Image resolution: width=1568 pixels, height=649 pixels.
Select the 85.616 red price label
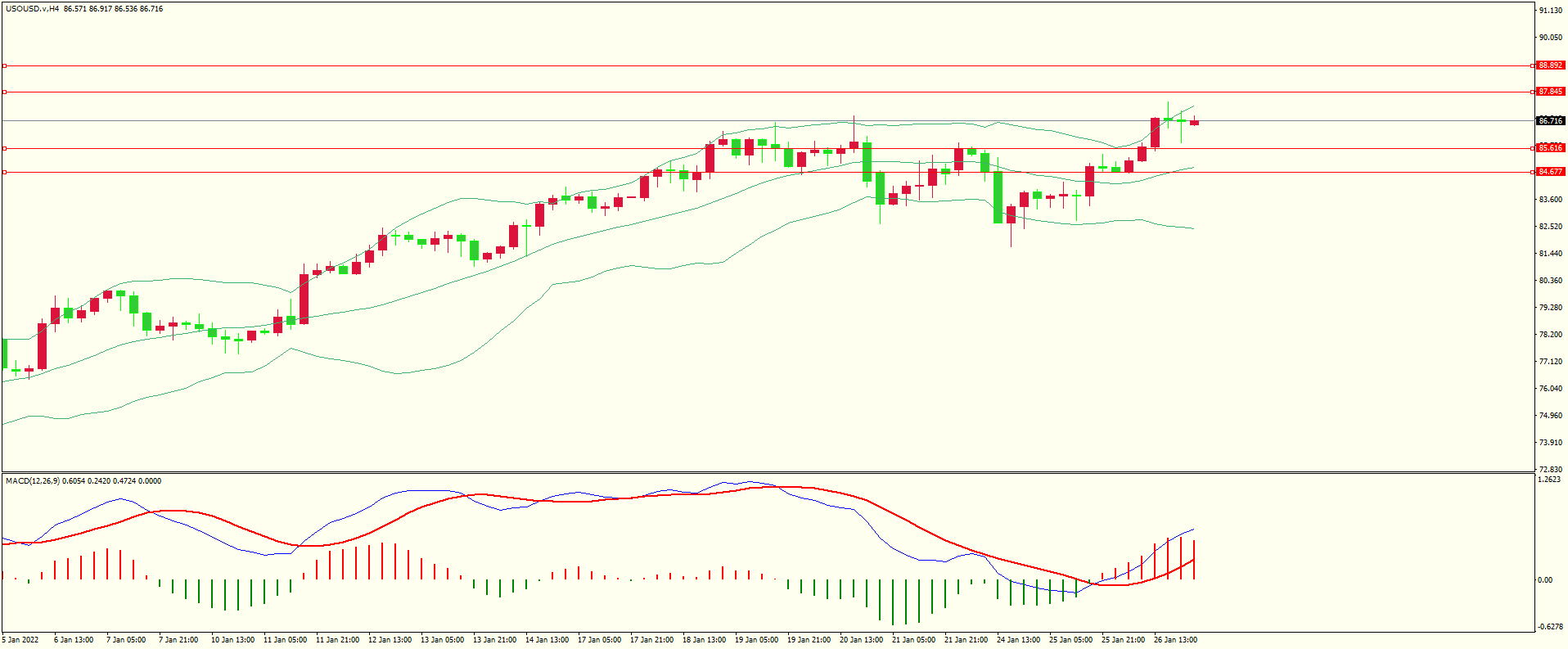[x=1551, y=148]
